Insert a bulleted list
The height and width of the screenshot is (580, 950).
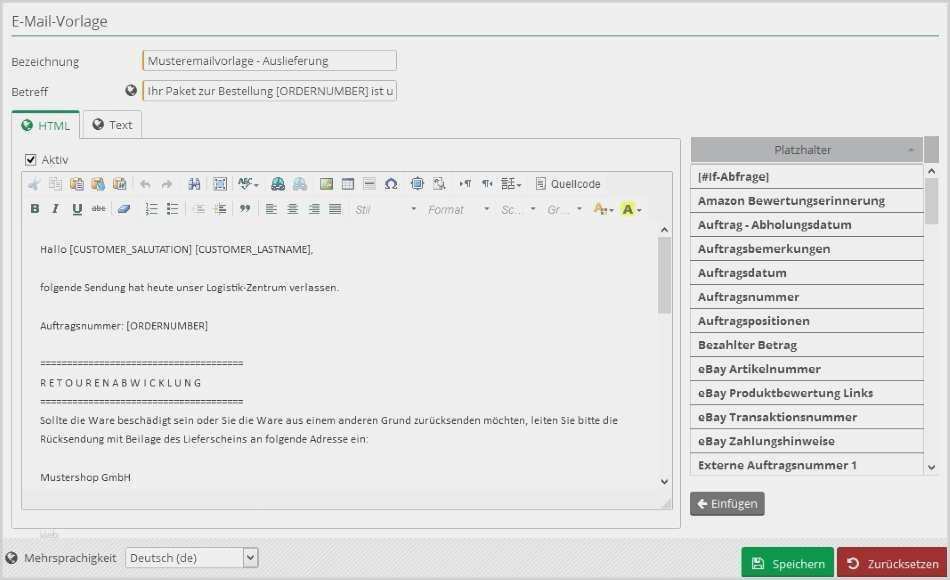(x=172, y=209)
